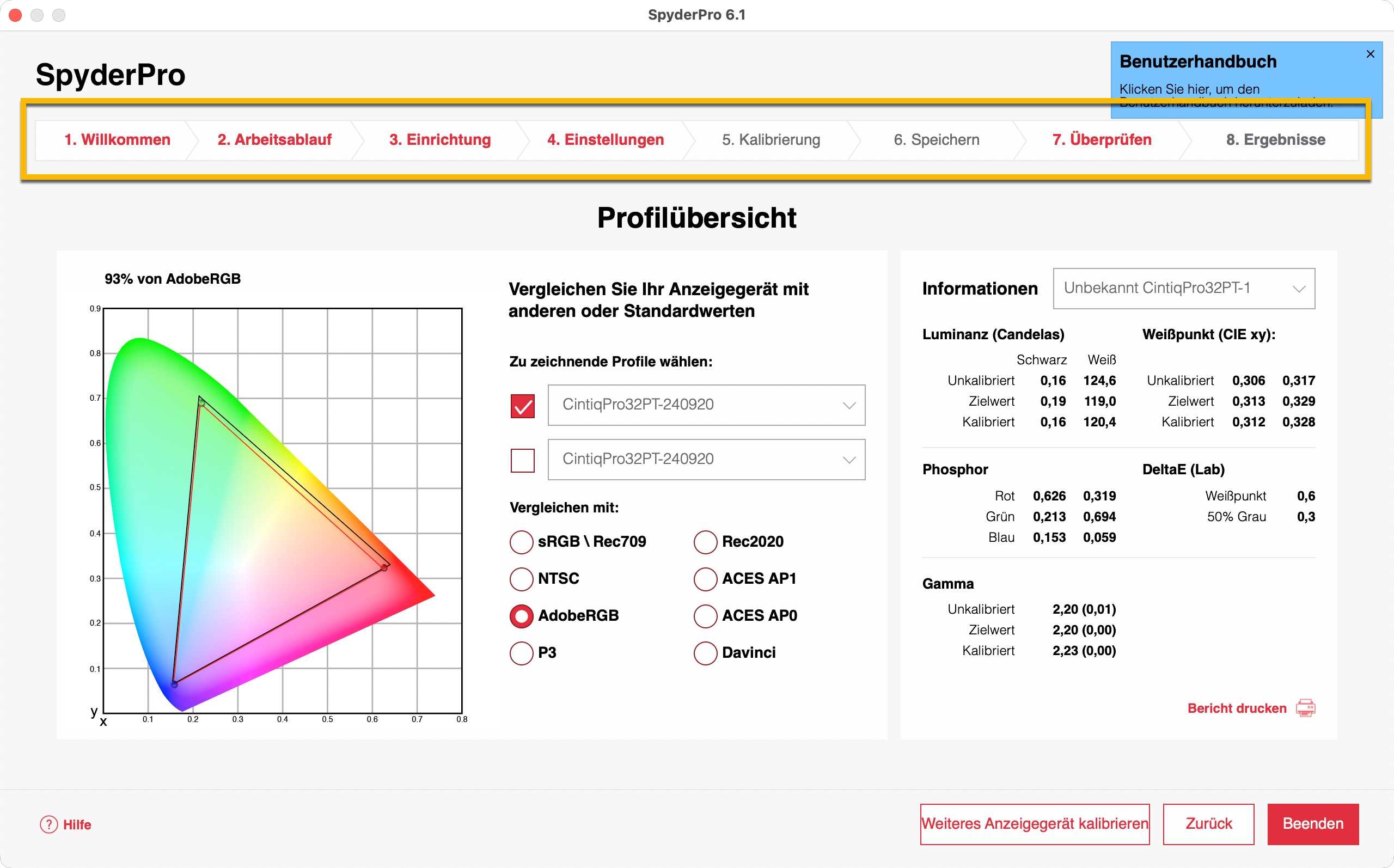Screen dimensions: 1394x868
Task: Switch to 7. Überprüfen step
Action: [x=1101, y=139]
